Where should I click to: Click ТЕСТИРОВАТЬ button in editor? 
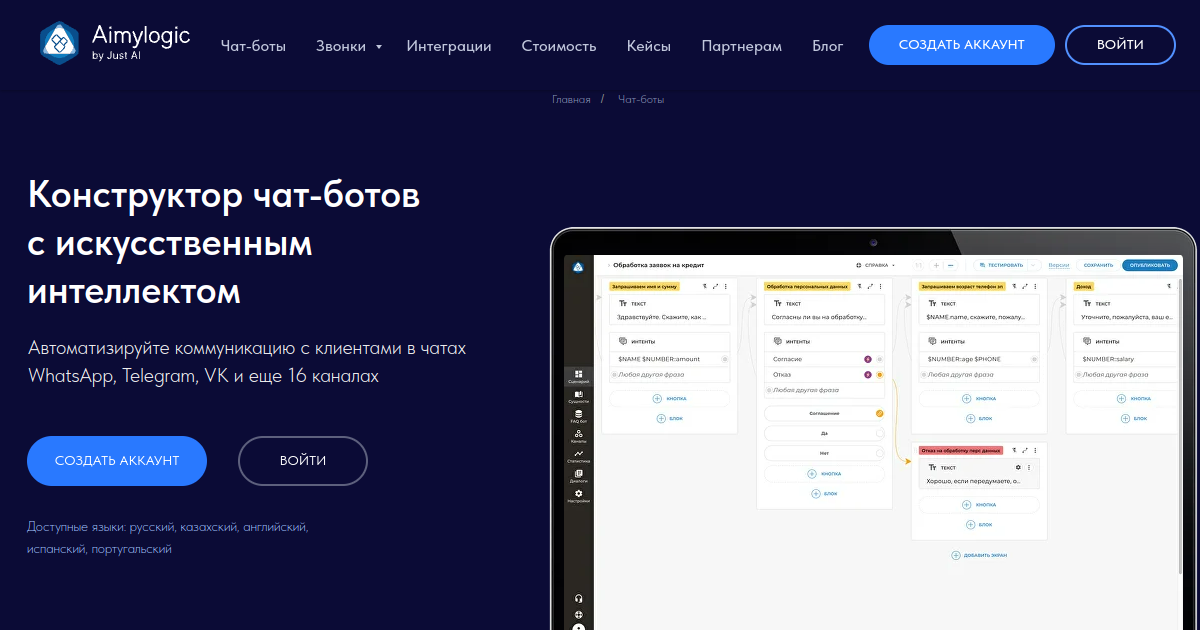1002,265
